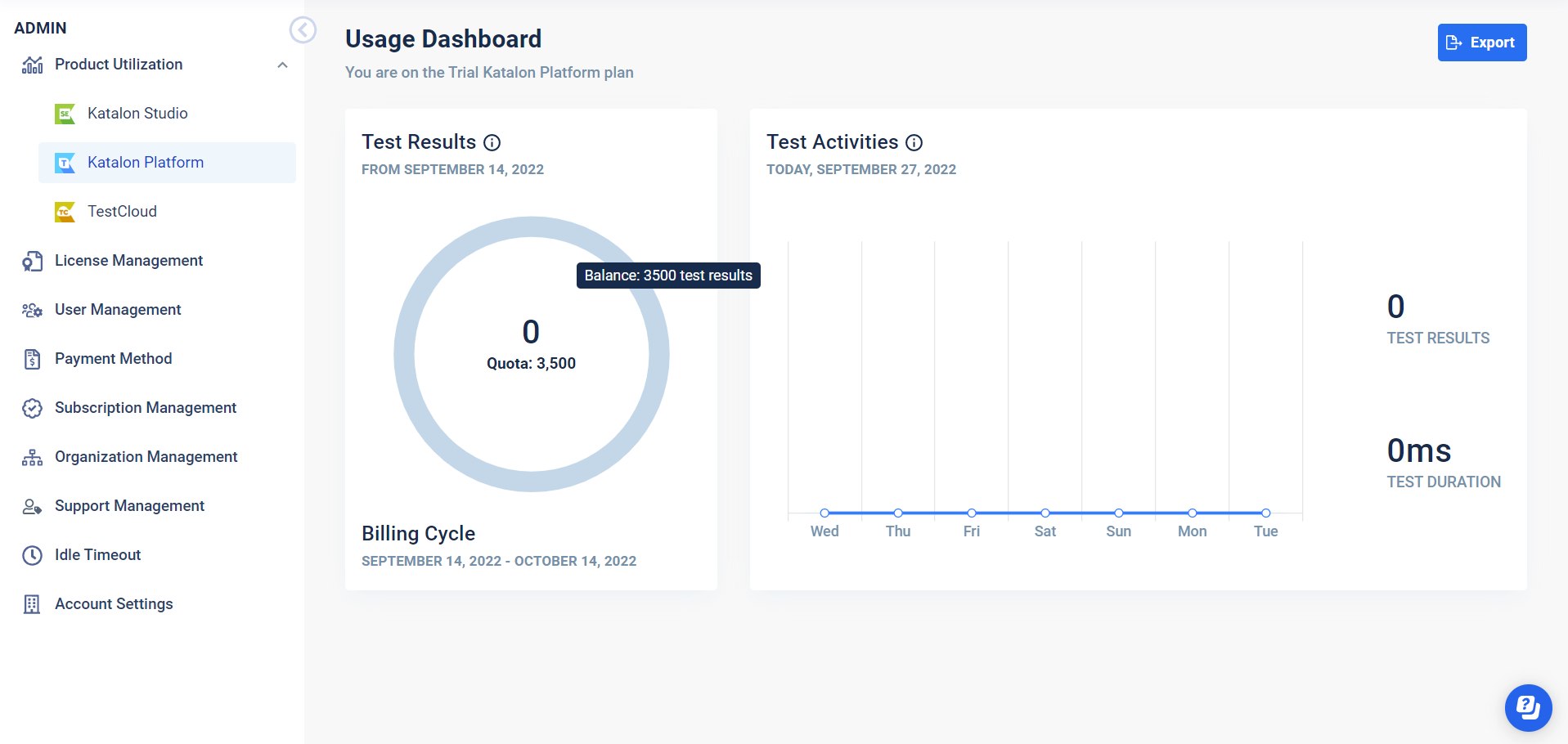This screenshot has width=1568, height=744.
Task: Click the TestCloud logo icon
Action: pyautogui.click(x=65, y=212)
